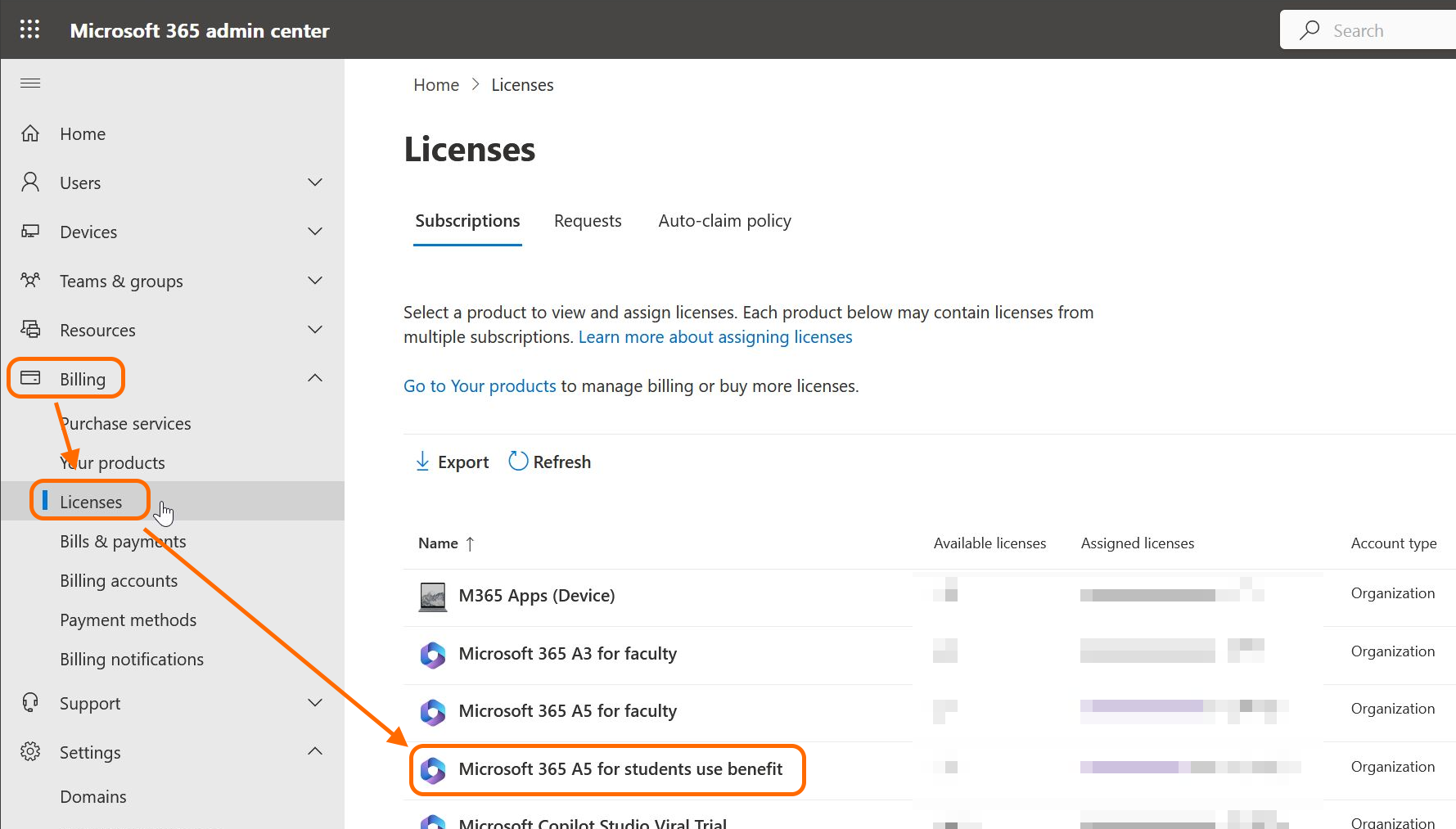Viewport: 1456px width, 829px height.
Task: Click the Home house icon in sidebar
Action: (30, 133)
